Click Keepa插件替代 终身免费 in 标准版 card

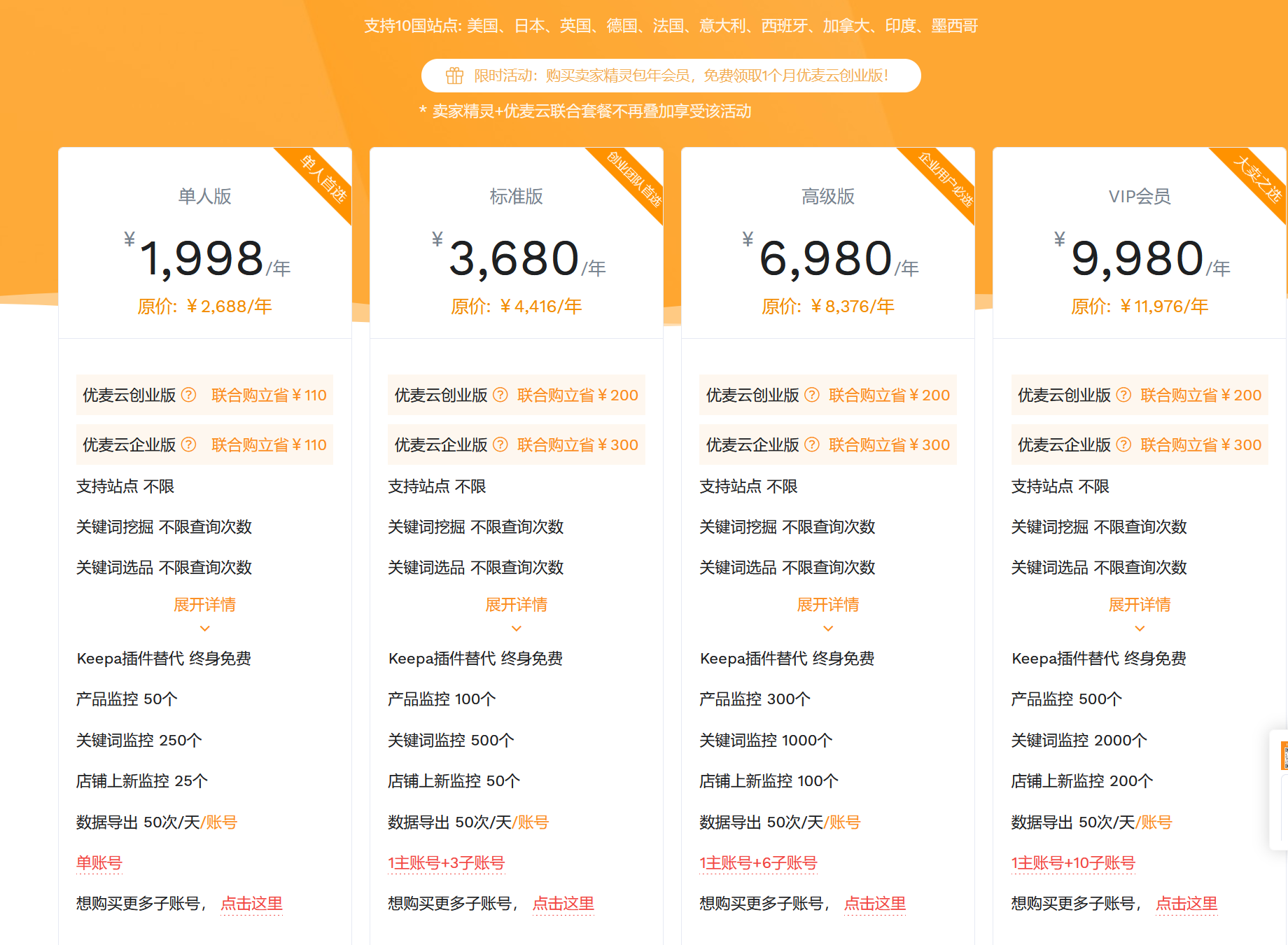(476, 659)
